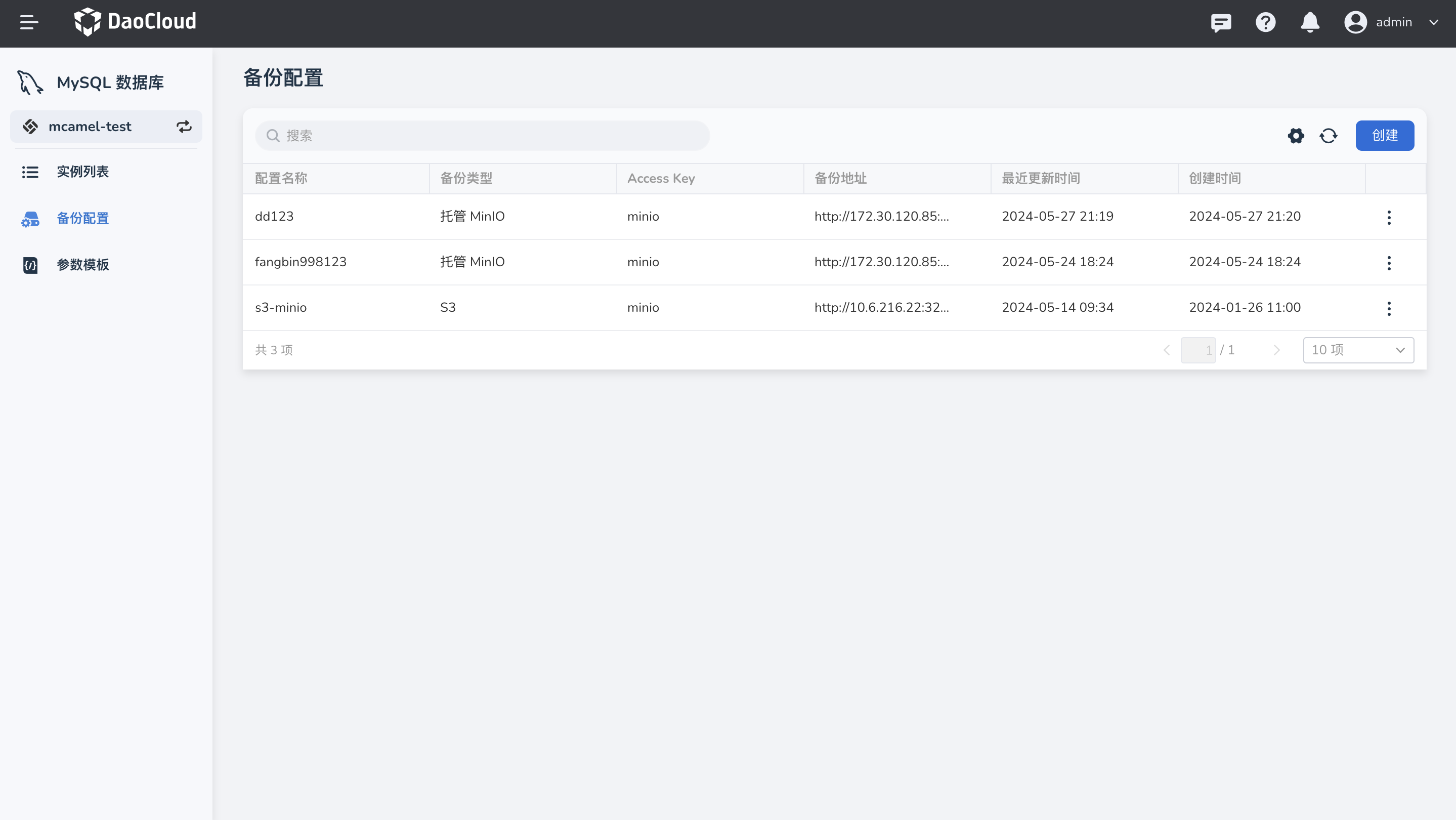Expand the 10 项 page size dropdown
Viewport: 1456px width, 820px height.
[1358, 350]
